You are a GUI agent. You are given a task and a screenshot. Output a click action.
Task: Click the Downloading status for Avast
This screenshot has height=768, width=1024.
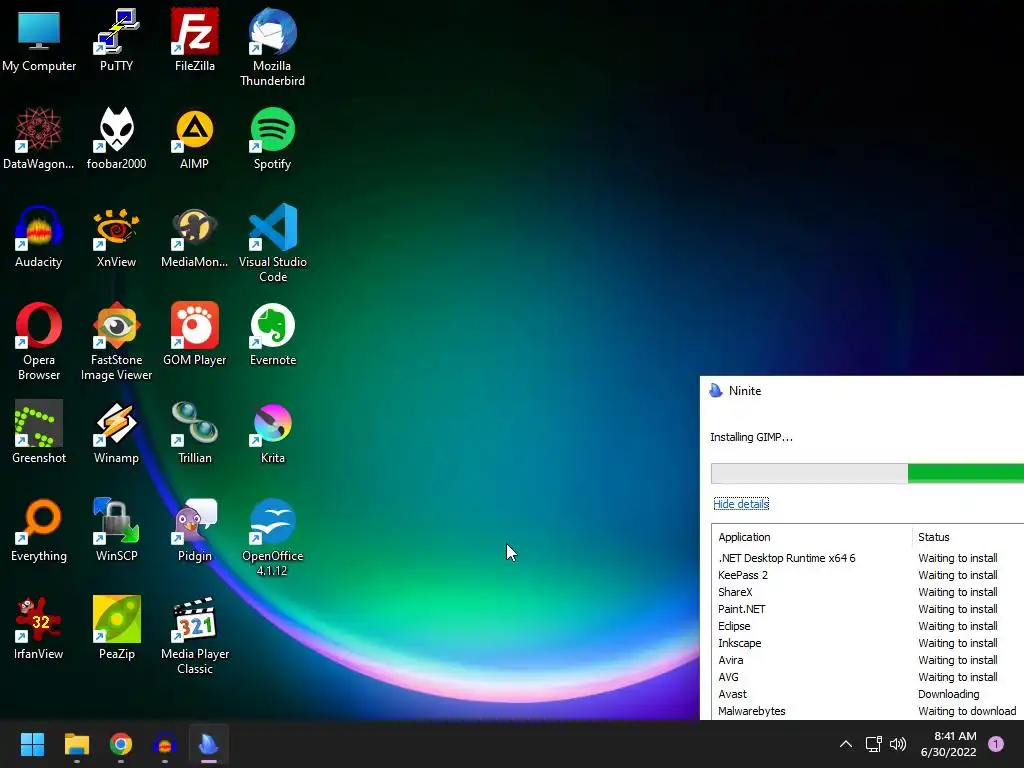948,694
